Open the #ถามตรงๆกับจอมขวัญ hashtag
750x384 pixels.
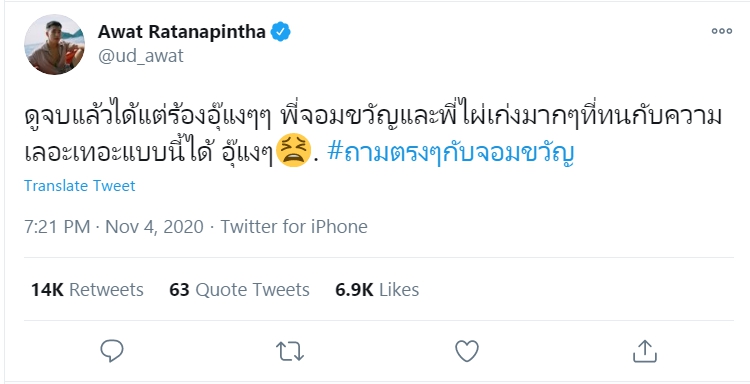pos(451,152)
